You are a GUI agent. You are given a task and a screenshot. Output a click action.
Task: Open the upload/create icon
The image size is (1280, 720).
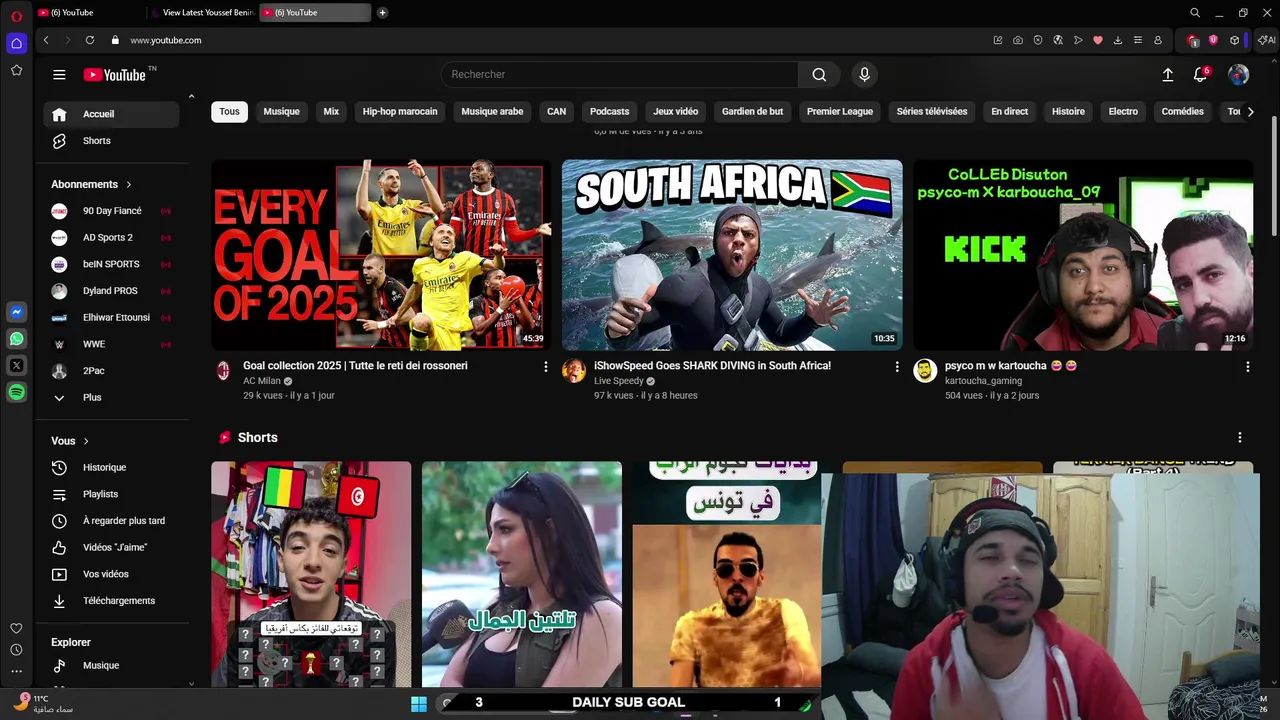pos(1167,74)
